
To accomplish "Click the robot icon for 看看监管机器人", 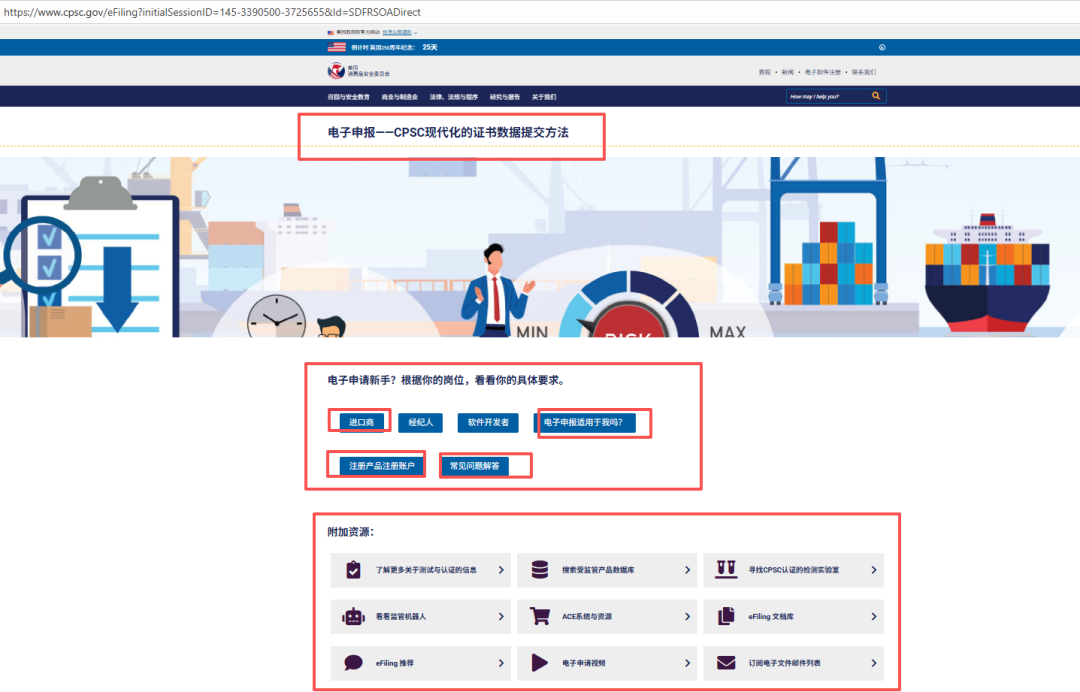I will click(x=353, y=616).
